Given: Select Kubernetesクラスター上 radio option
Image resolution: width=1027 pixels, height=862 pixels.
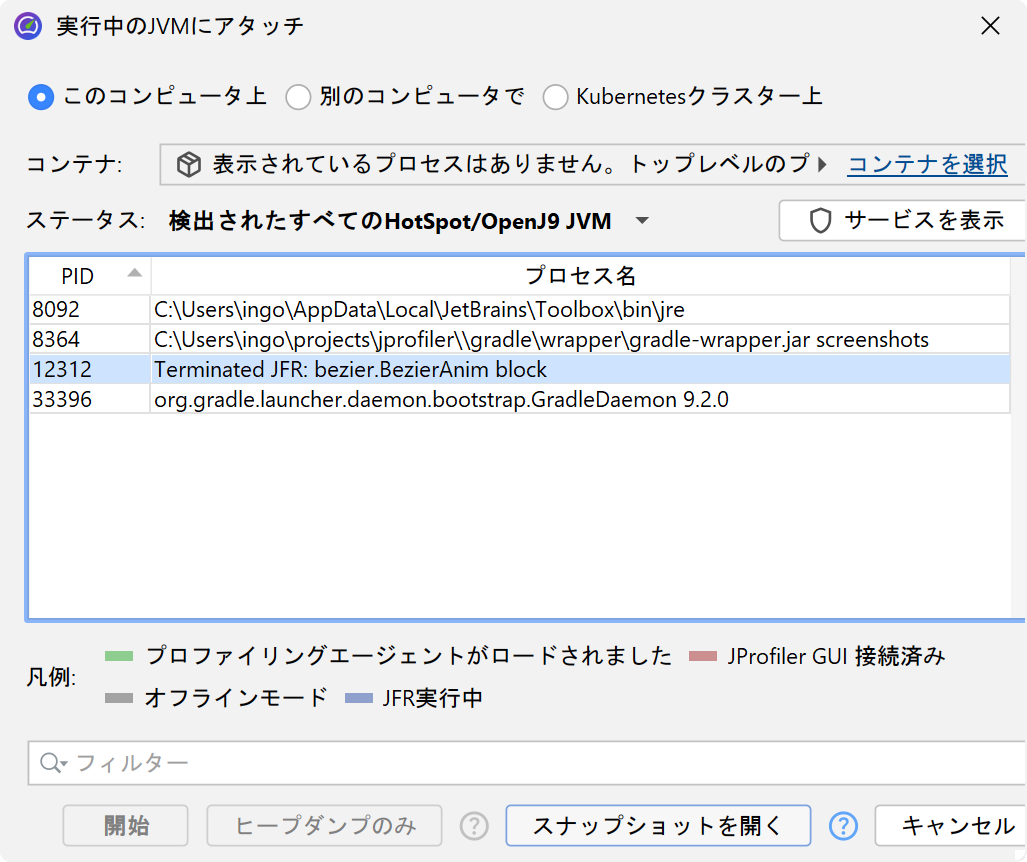Looking at the screenshot, I should click(555, 97).
